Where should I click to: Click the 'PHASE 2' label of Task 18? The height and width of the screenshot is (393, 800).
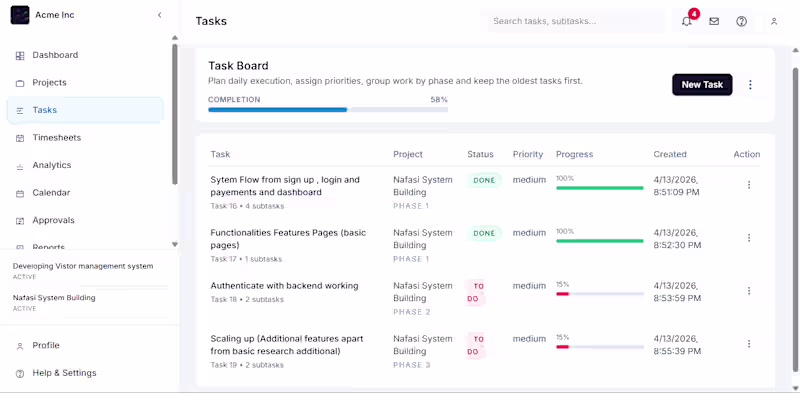pyautogui.click(x=412, y=312)
